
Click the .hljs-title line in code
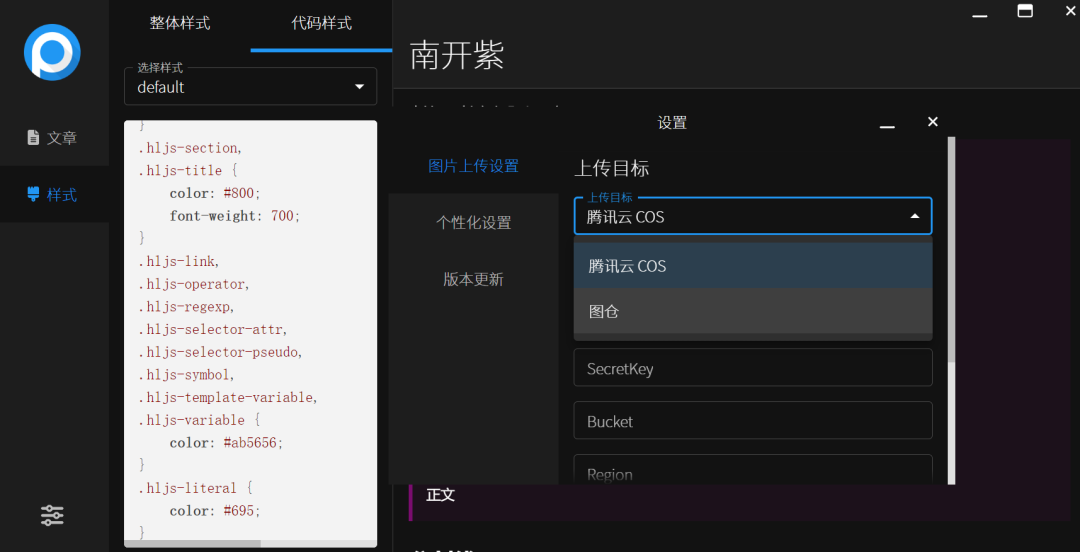189,171
